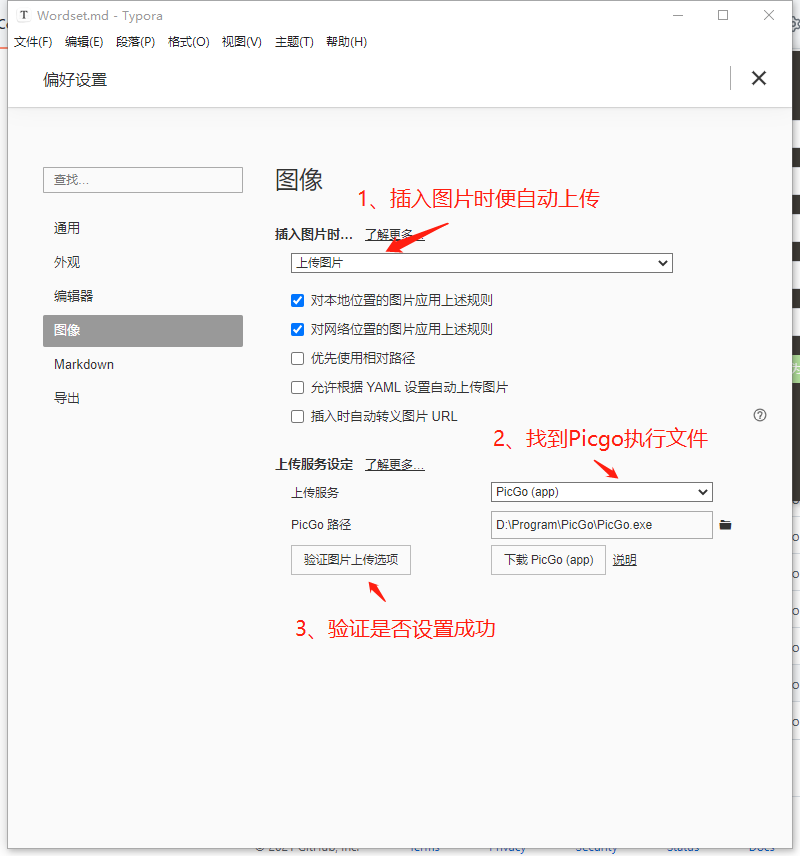
Task: Select Markdown settings category
Action: point(143,364)
